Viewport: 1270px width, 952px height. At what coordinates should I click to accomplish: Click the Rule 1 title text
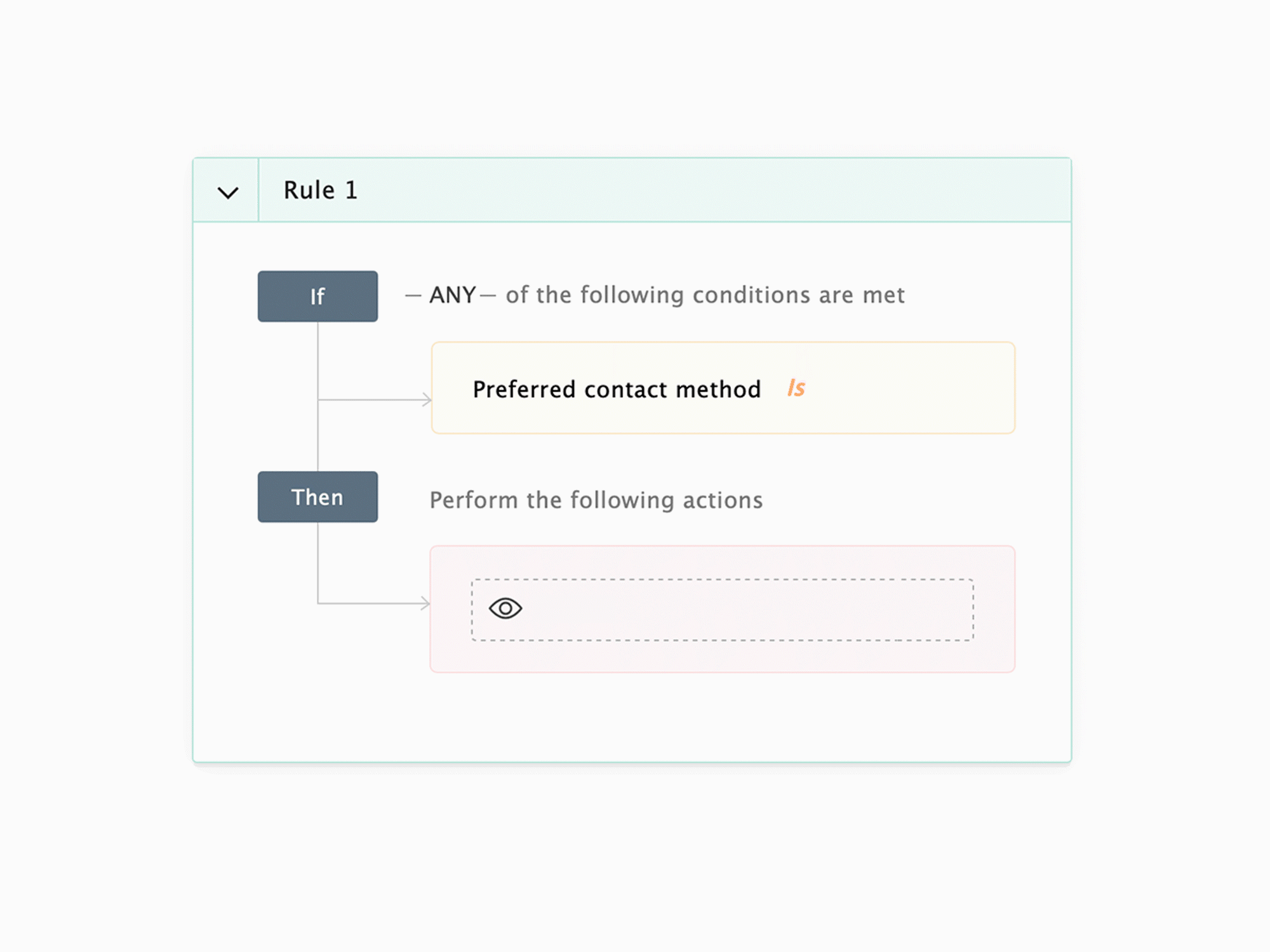click(x=321, y=190)
